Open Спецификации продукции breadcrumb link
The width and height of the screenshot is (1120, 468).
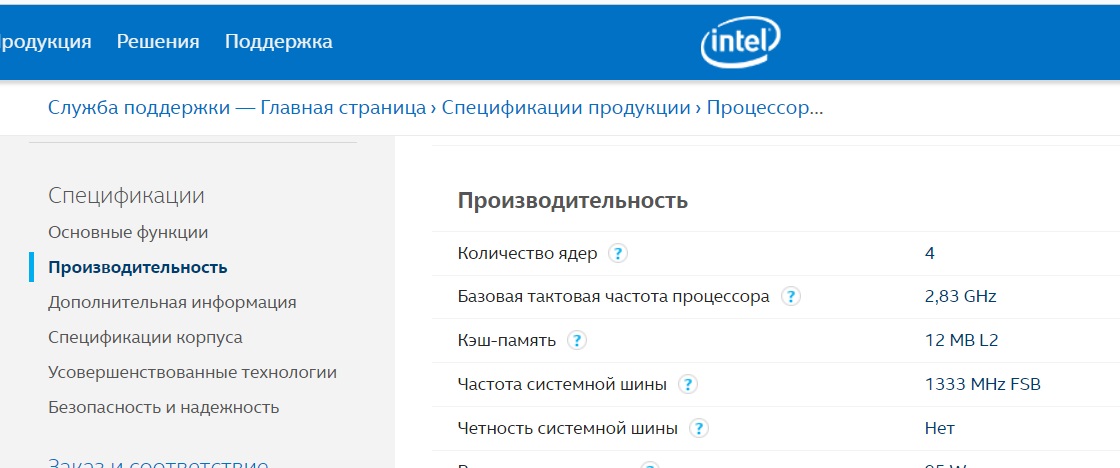[x=566, y=108]
